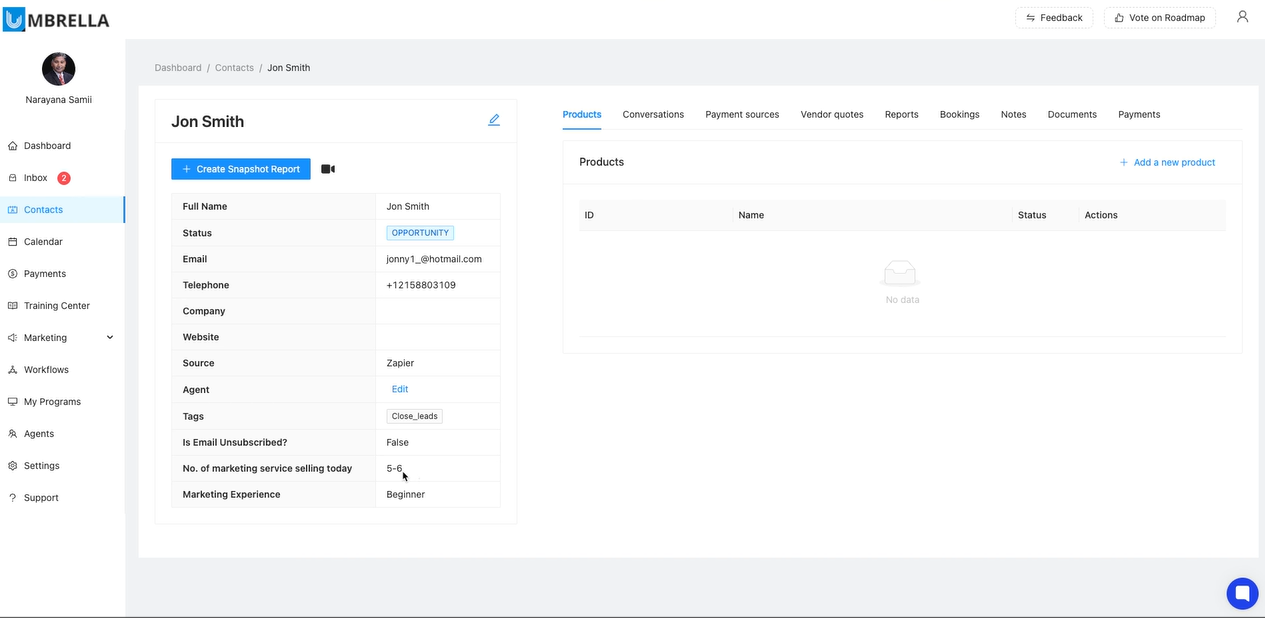The image size is (1265, 618).
Task: Open the Conversations tab
Action: tap(653, 114)
